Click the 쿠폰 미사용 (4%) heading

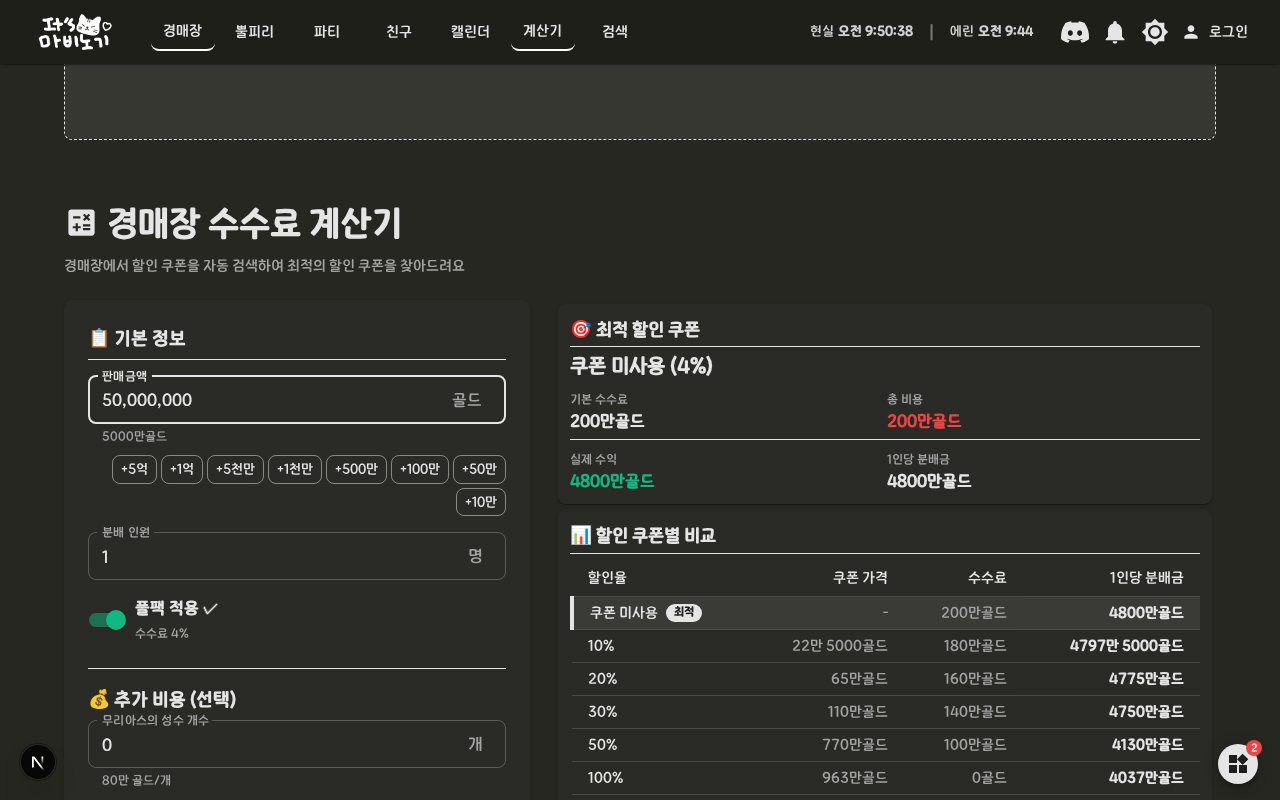pos(641,366)
